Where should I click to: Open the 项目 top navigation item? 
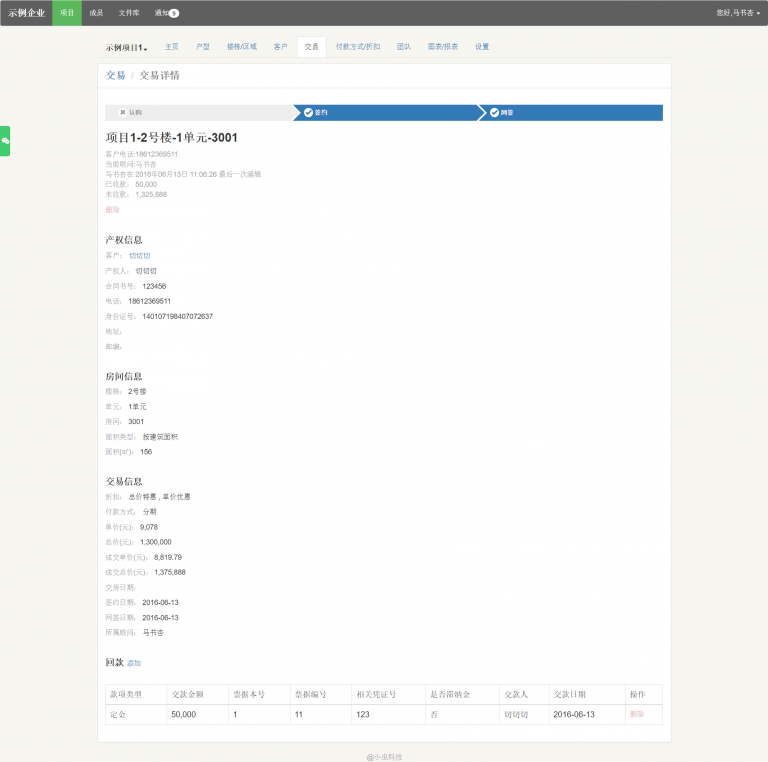click(x=67, y=13)
